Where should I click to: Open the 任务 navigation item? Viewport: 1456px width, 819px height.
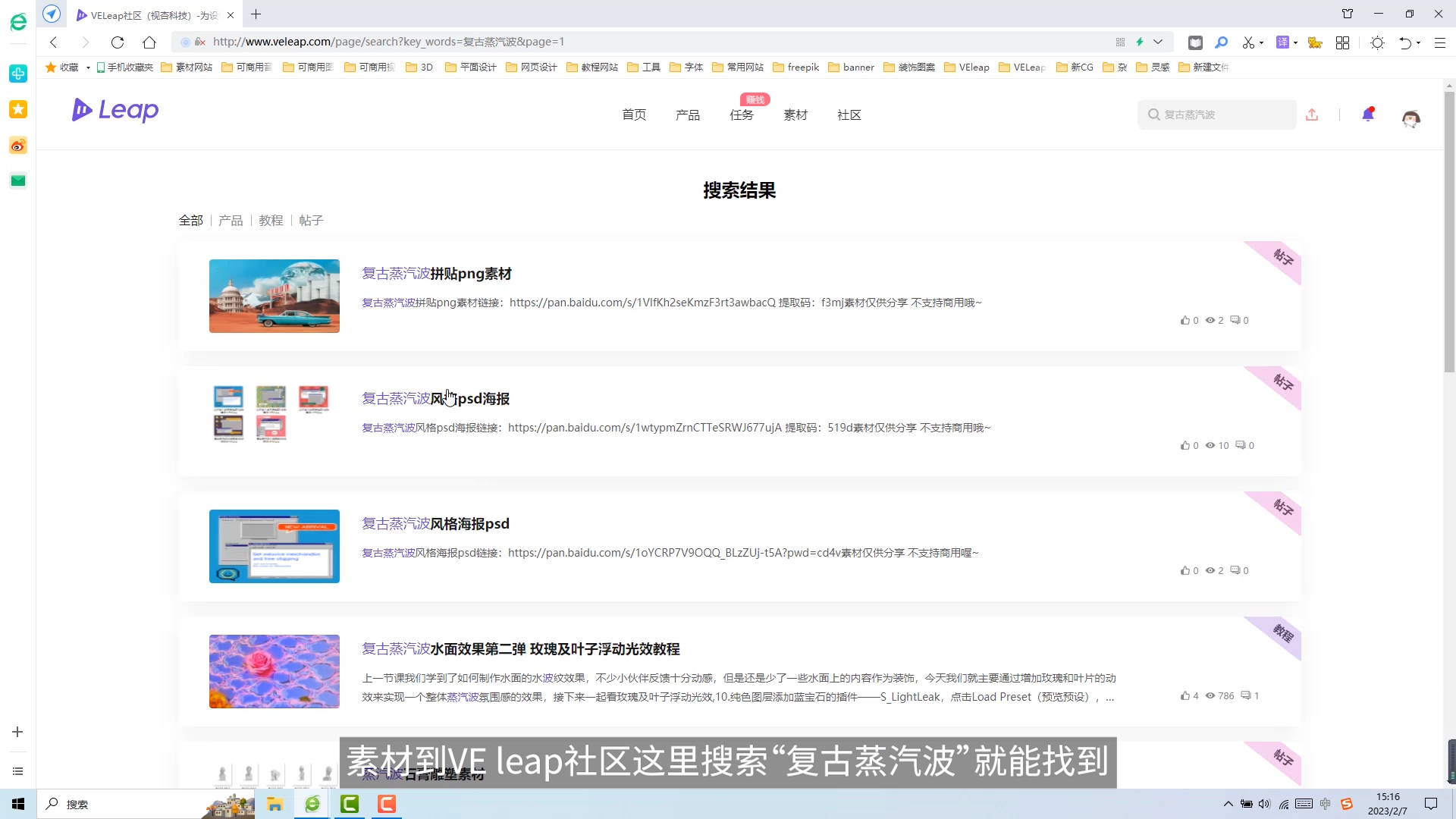point(742,115)
